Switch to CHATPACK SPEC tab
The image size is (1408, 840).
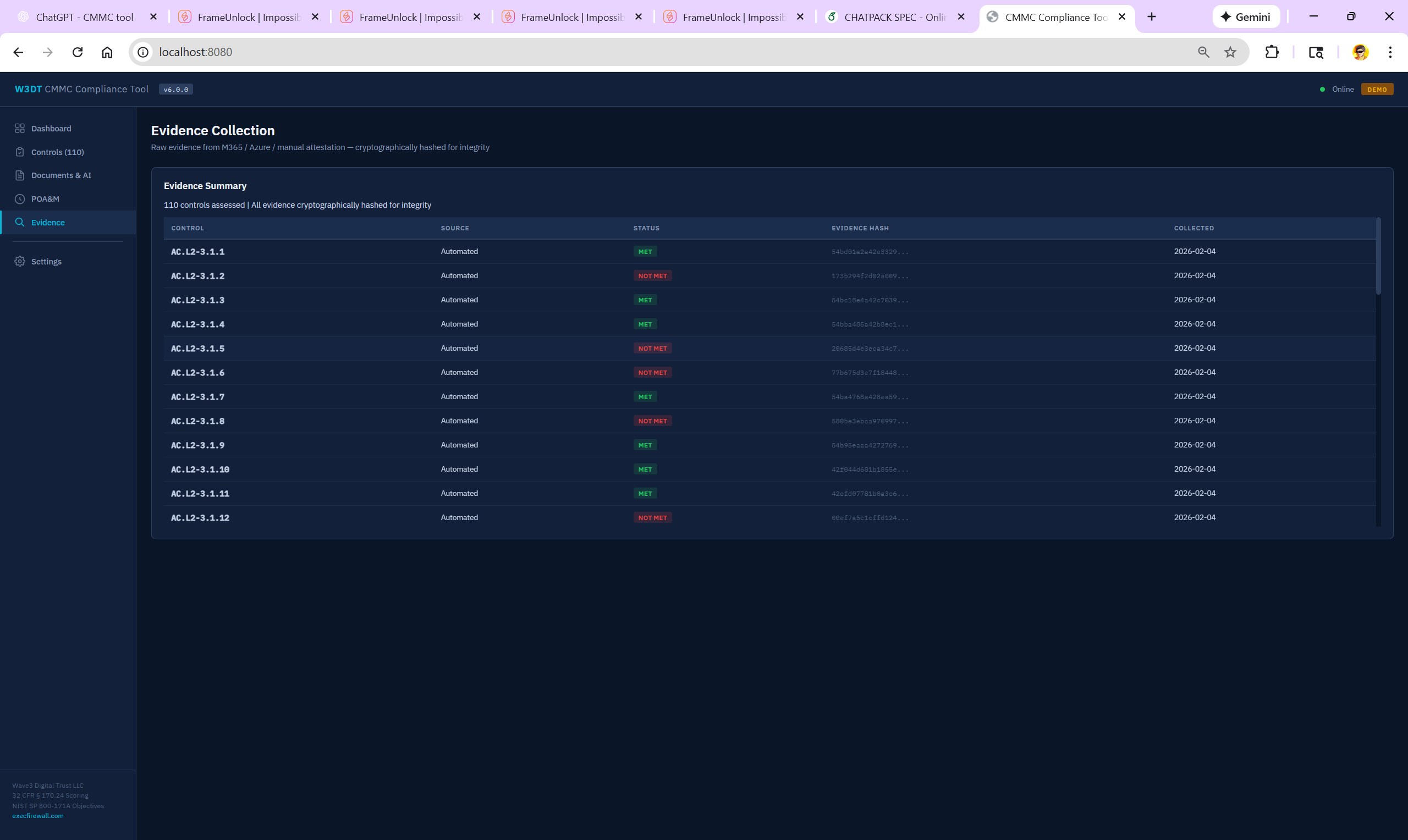coord(894,17)
